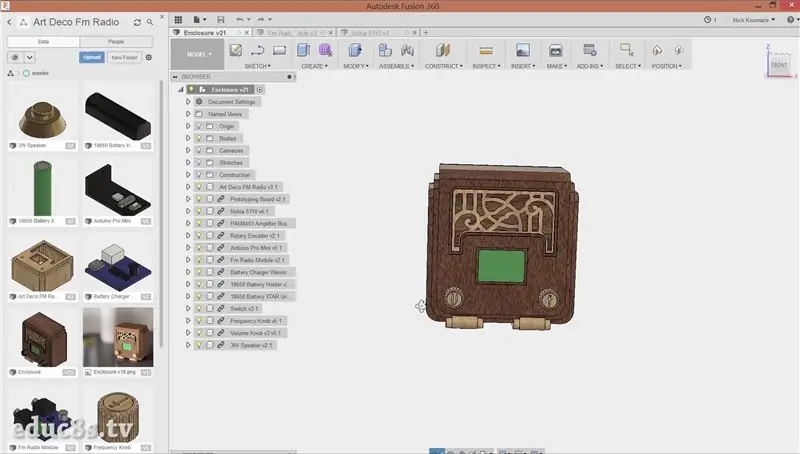Toggle visibility of Nokia 5110 component

tap(199, 211)
